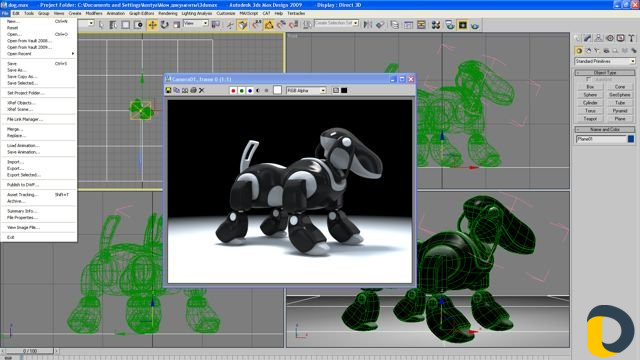Click the Sphere primitive button
This screenshot has height=360, width=640.
(590, 95)
